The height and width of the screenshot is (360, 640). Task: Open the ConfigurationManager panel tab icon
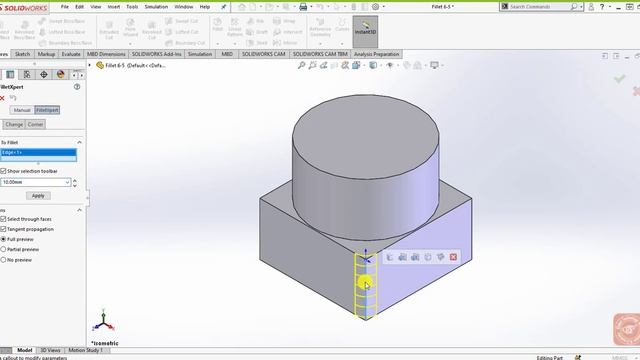(27, 74)
